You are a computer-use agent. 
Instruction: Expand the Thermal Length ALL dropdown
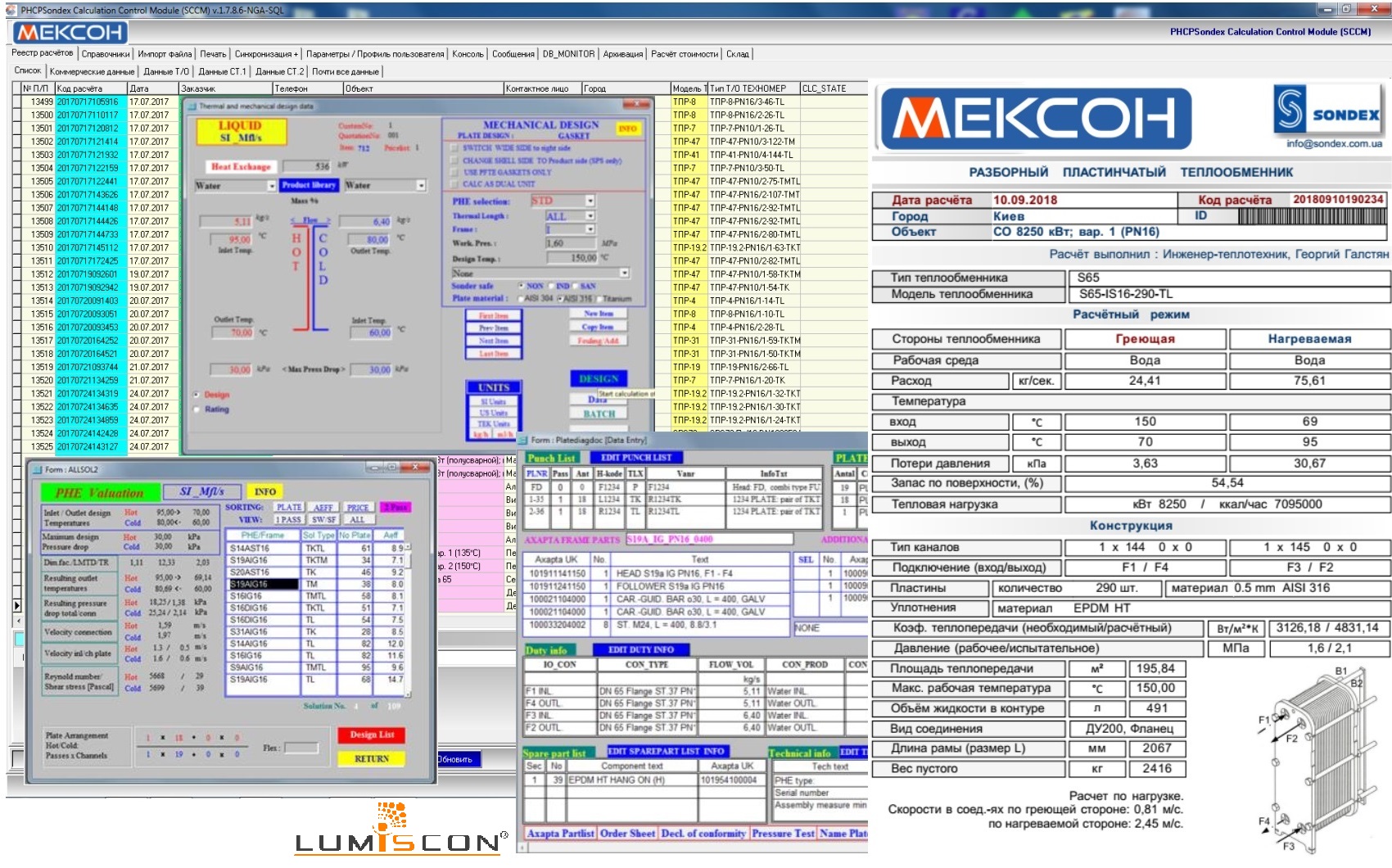[590, 216]
